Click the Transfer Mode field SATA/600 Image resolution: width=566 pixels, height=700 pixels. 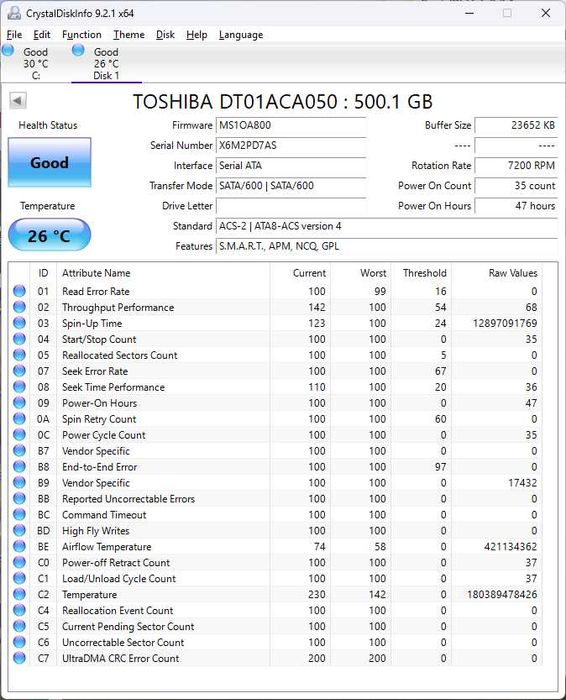click(x=291, y=186)
